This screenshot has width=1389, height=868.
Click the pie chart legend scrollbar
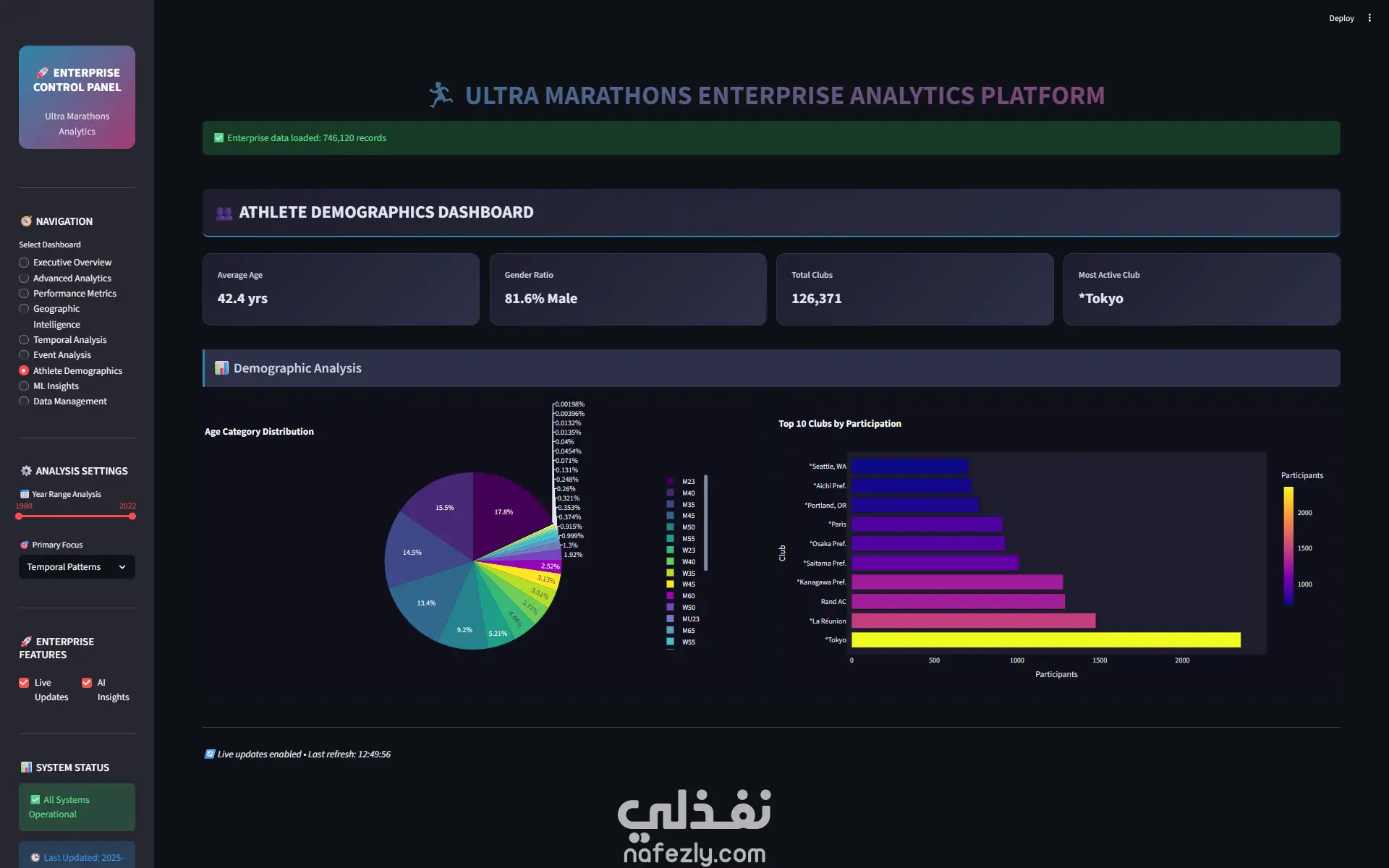(705, 522)
